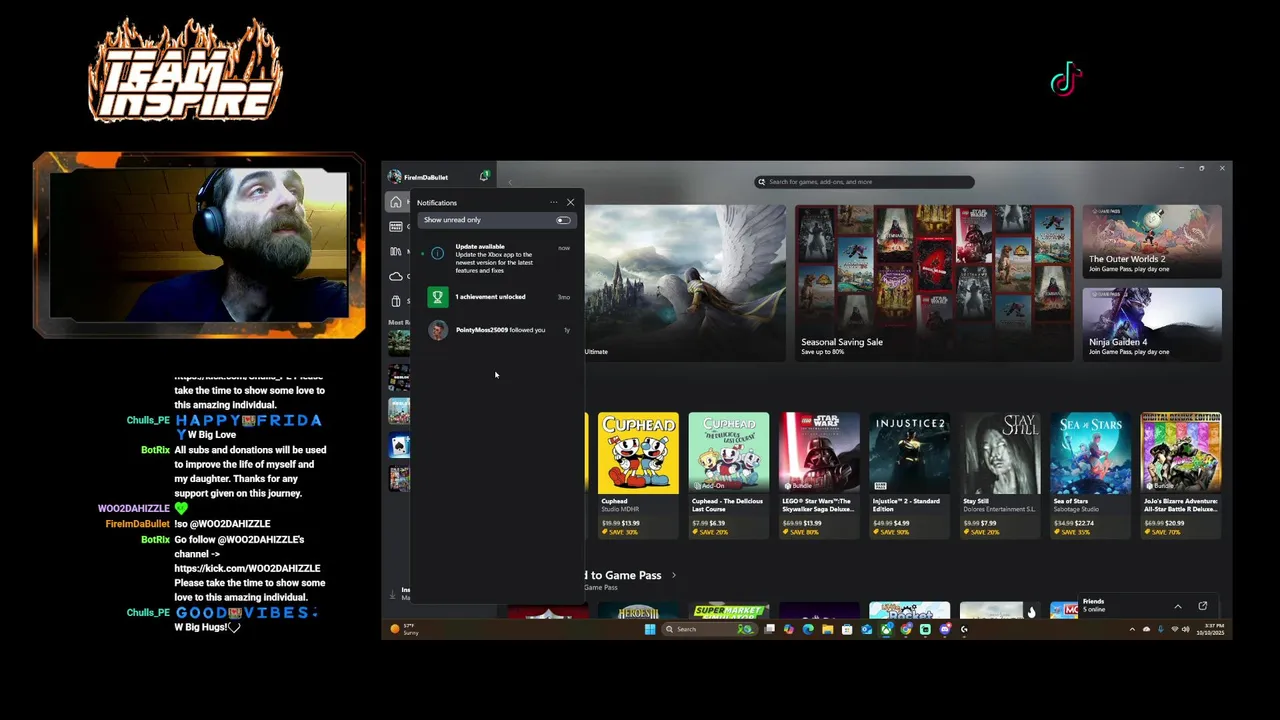Open the notifications bell icon
The image size is (1280, 720).
tap(484, 176)
